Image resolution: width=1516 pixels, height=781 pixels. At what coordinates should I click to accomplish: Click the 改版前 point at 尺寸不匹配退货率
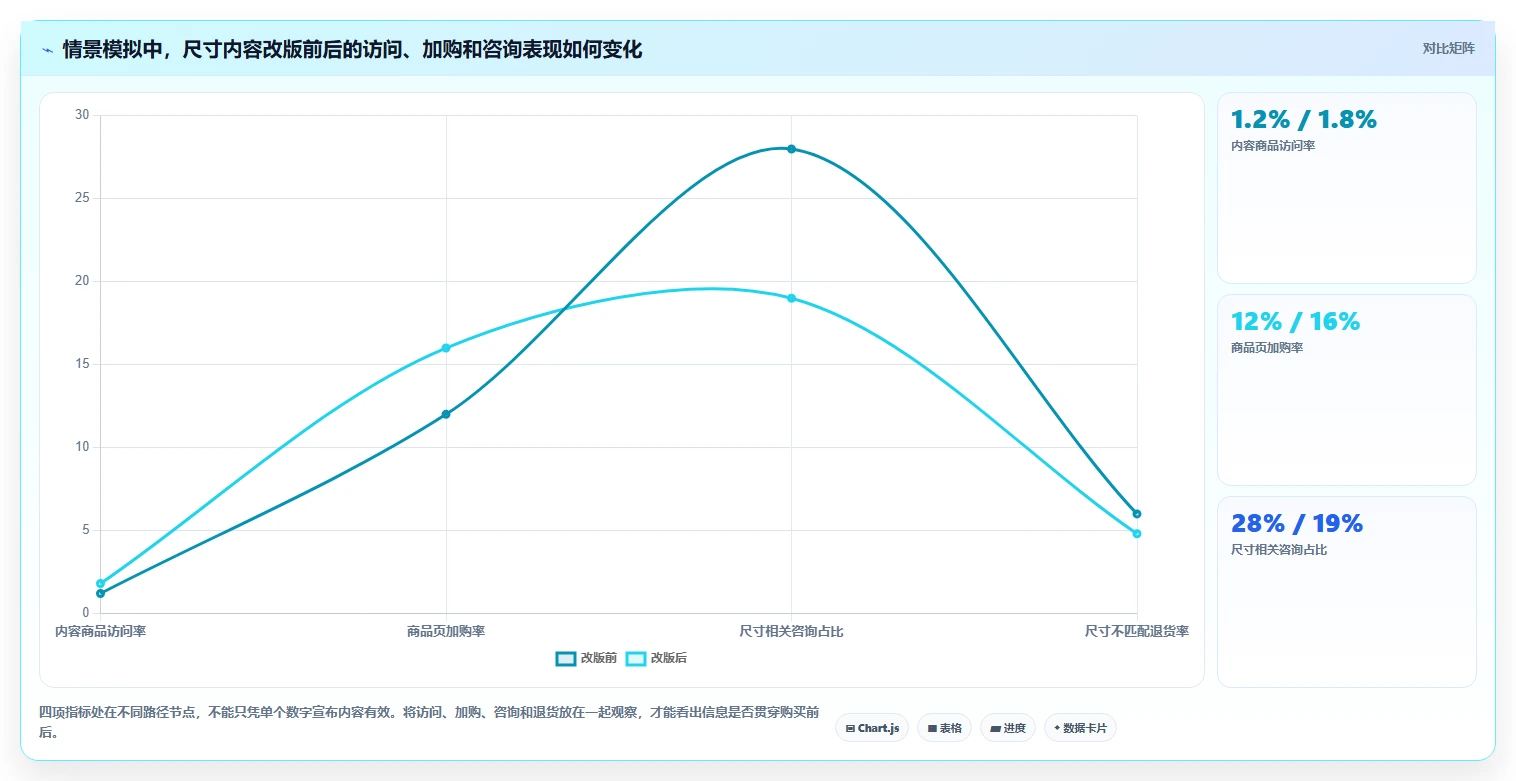coord(1137,514)
